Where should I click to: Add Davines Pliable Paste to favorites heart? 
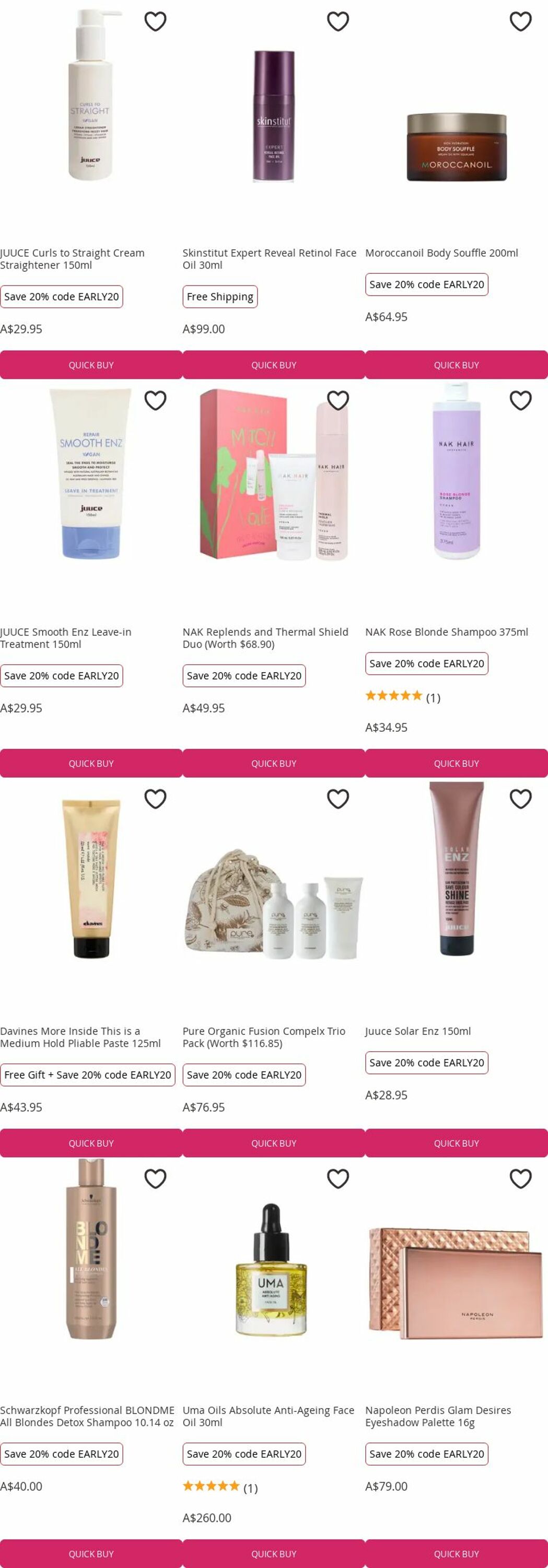[155, 799]
